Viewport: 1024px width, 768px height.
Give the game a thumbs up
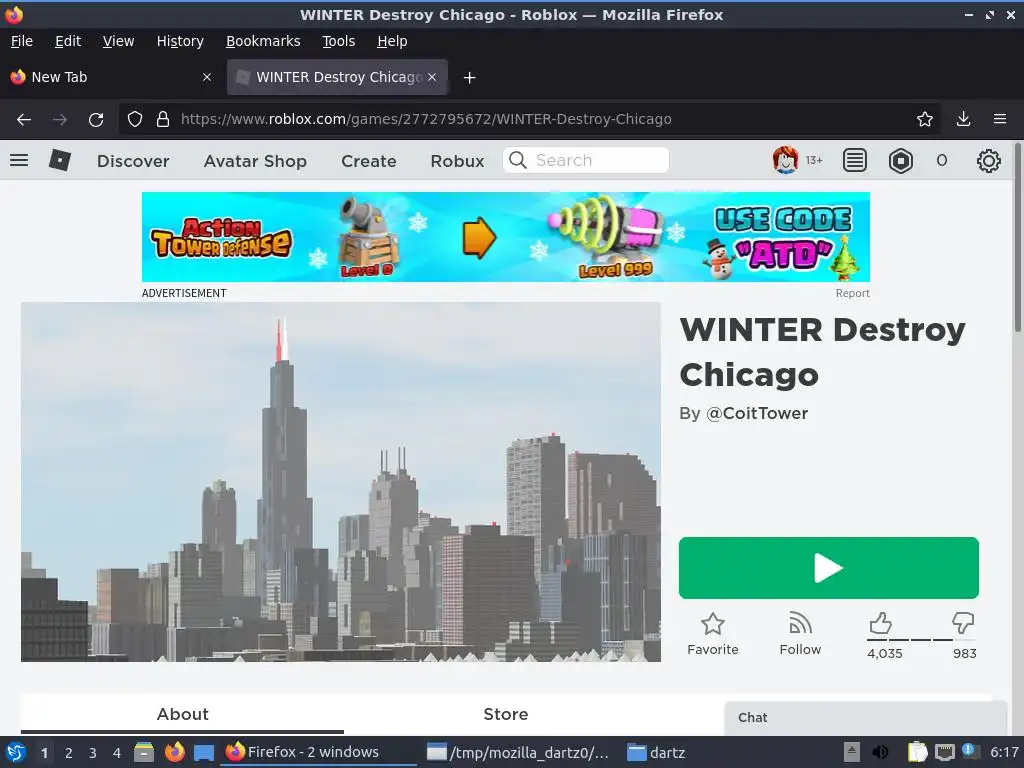click(880, 624)
